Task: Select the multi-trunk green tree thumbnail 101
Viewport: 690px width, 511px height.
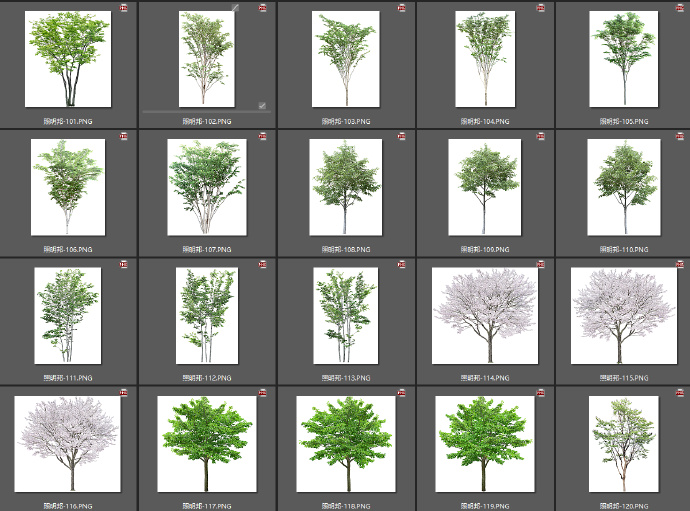Action: click(68, 59)
